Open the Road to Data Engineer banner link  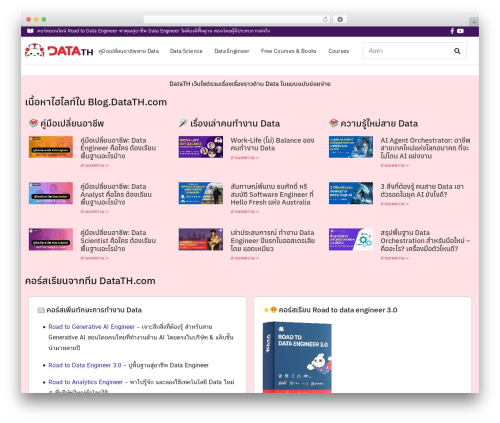point(153,31)
